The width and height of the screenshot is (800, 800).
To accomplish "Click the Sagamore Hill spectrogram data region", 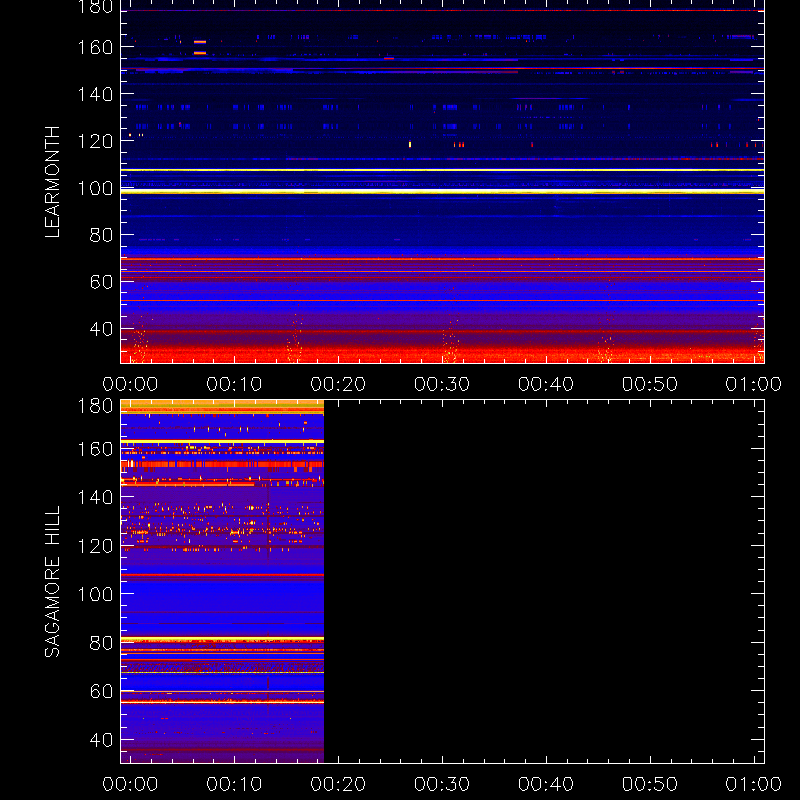I will point(222,582).
